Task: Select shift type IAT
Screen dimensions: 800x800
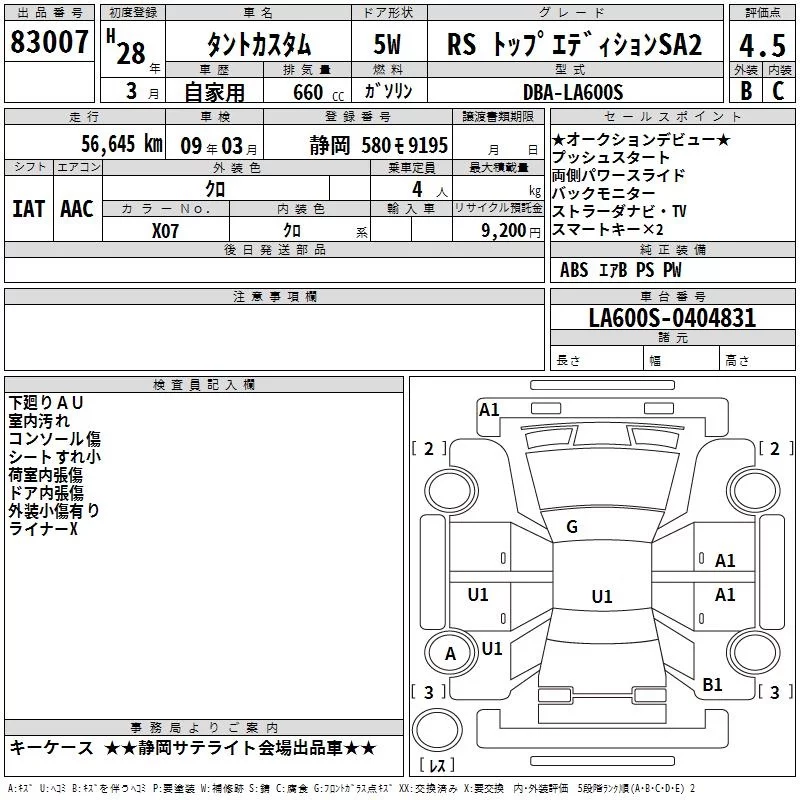Action: point(29,209)
